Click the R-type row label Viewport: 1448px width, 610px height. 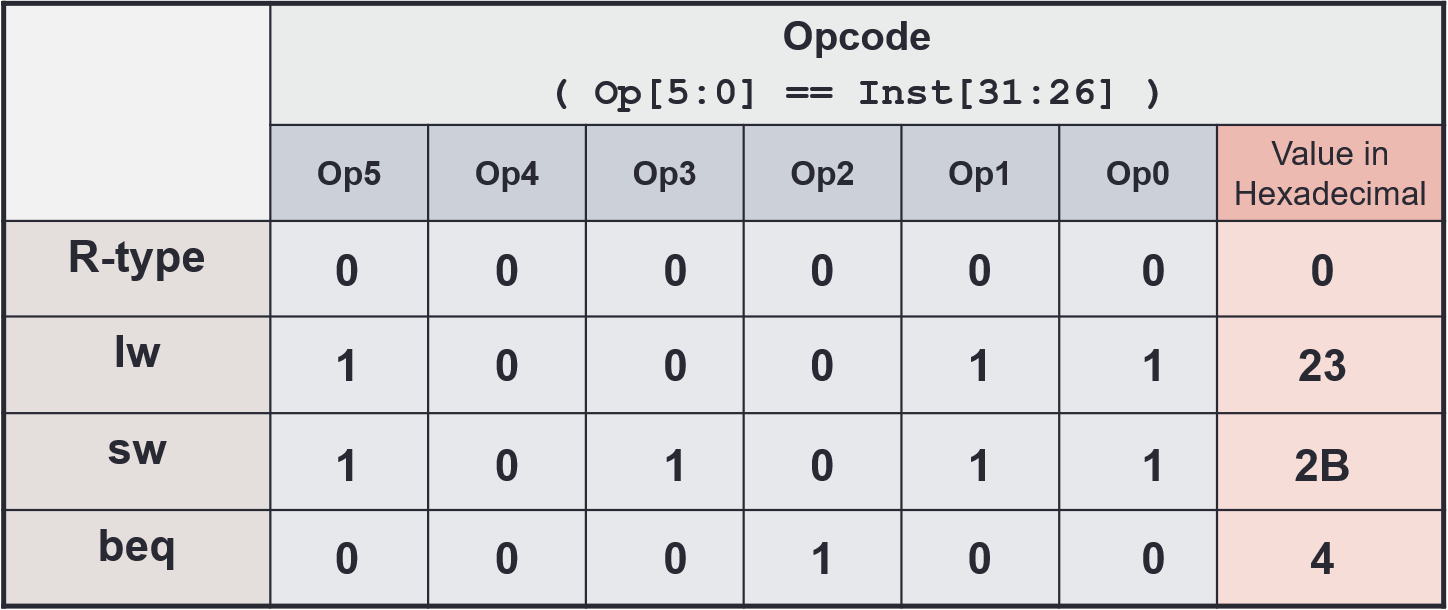136,258
